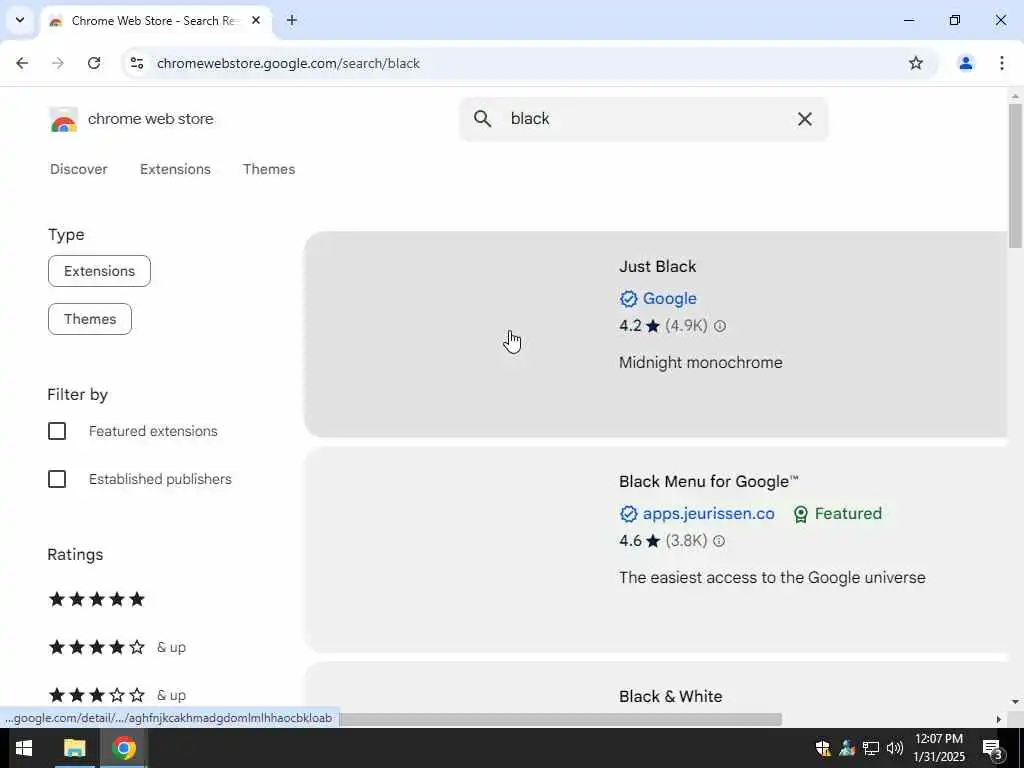This screenshot has height=768, width=1024.
Task: Filter by four stars & up
Action: tap(117, 647)
